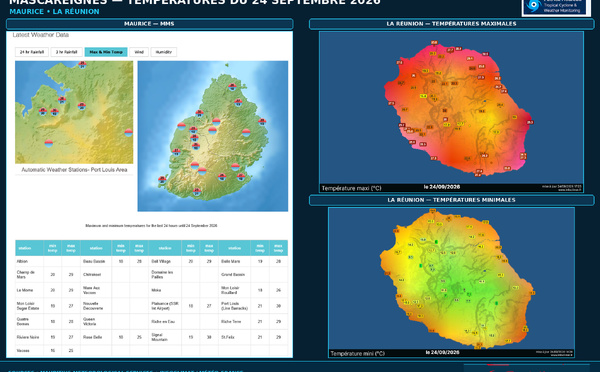Select the Signal Mountain station cell
The image size is (600, 372).
165,337
